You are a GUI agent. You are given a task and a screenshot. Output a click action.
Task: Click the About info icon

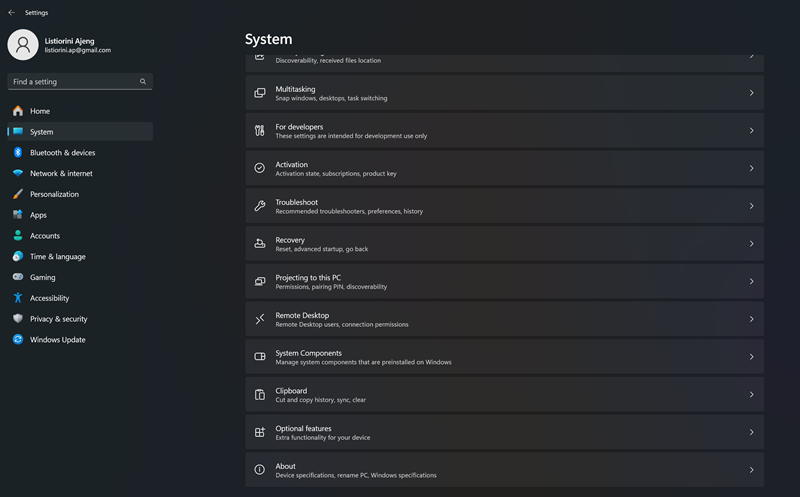click(260, 470)
